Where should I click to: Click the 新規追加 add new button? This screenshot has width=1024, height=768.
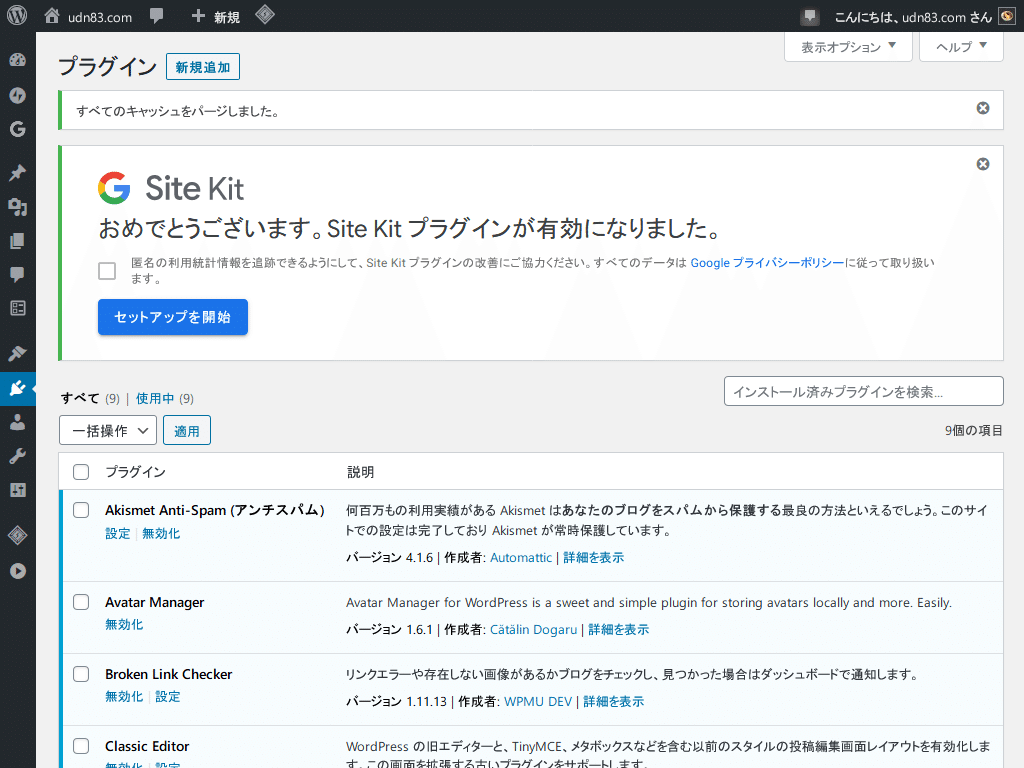click(202, 67)
